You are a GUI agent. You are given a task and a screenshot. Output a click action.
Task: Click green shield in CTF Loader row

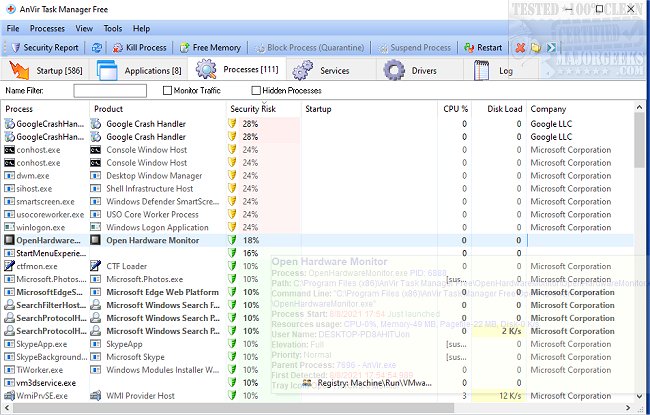[x=233, y=266]
